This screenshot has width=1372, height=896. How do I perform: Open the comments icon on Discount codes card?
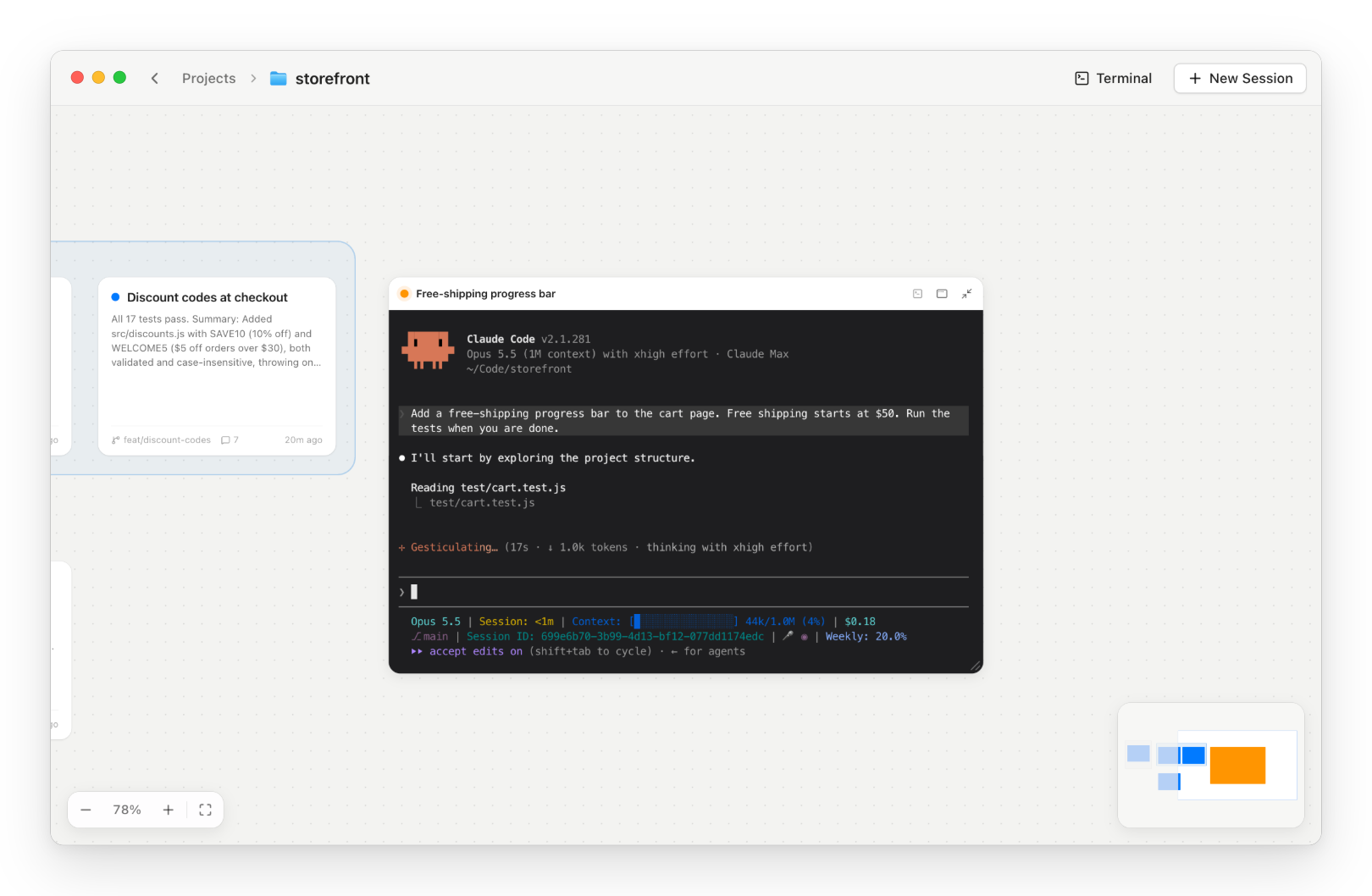point(225,440)
